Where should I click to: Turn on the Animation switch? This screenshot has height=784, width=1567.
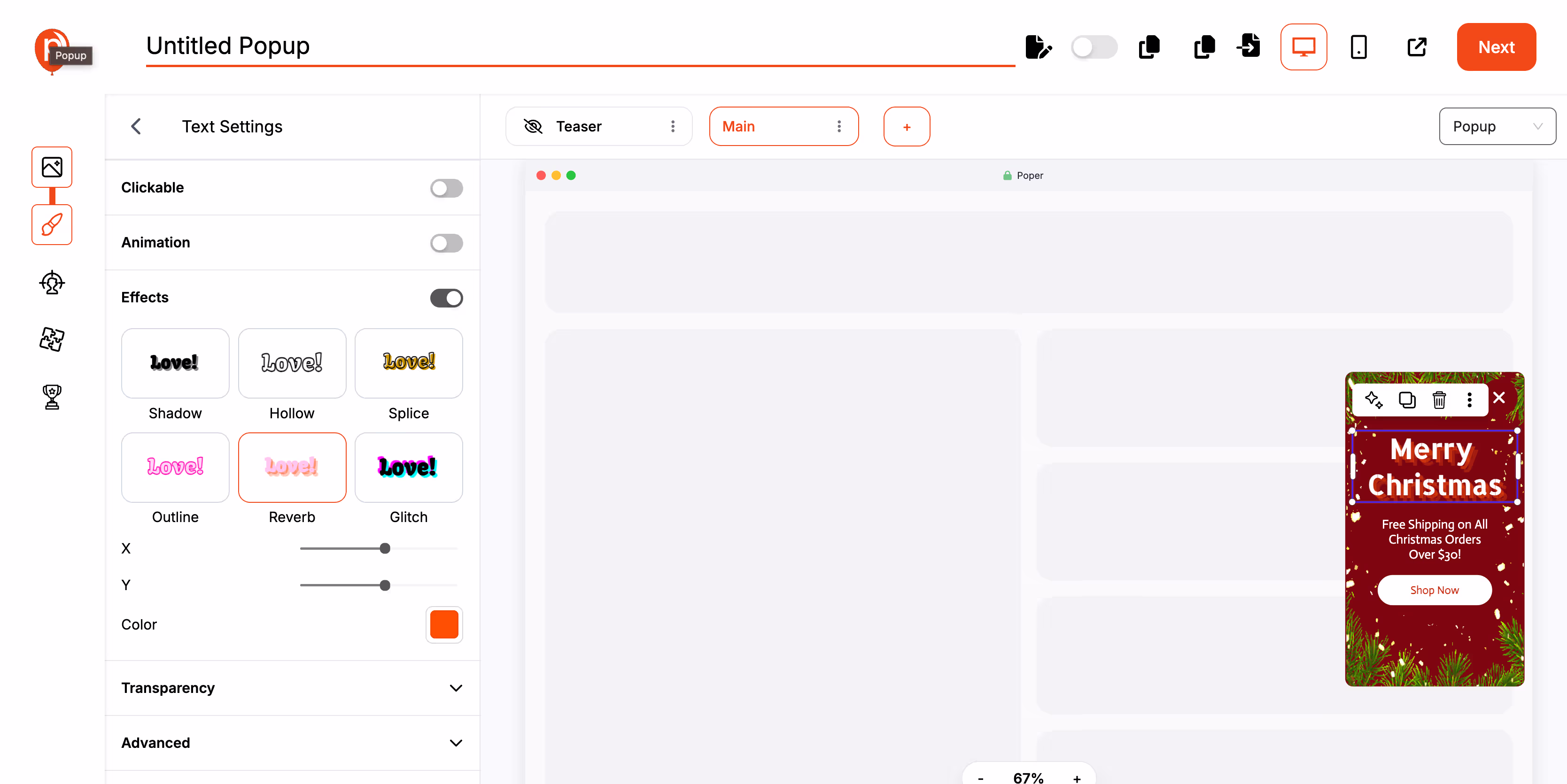point(446,243)
